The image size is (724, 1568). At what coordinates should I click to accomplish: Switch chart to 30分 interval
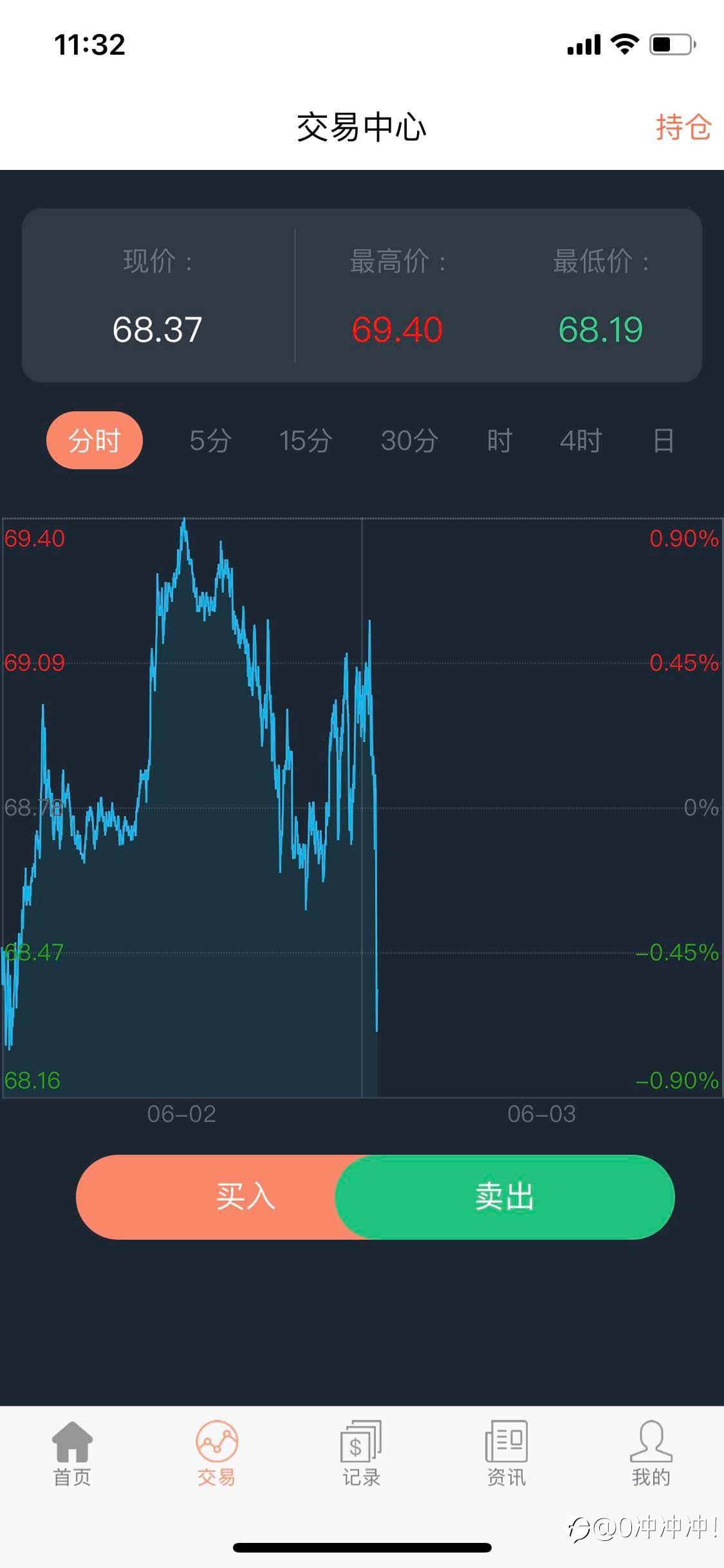click(x=409, y=441)
